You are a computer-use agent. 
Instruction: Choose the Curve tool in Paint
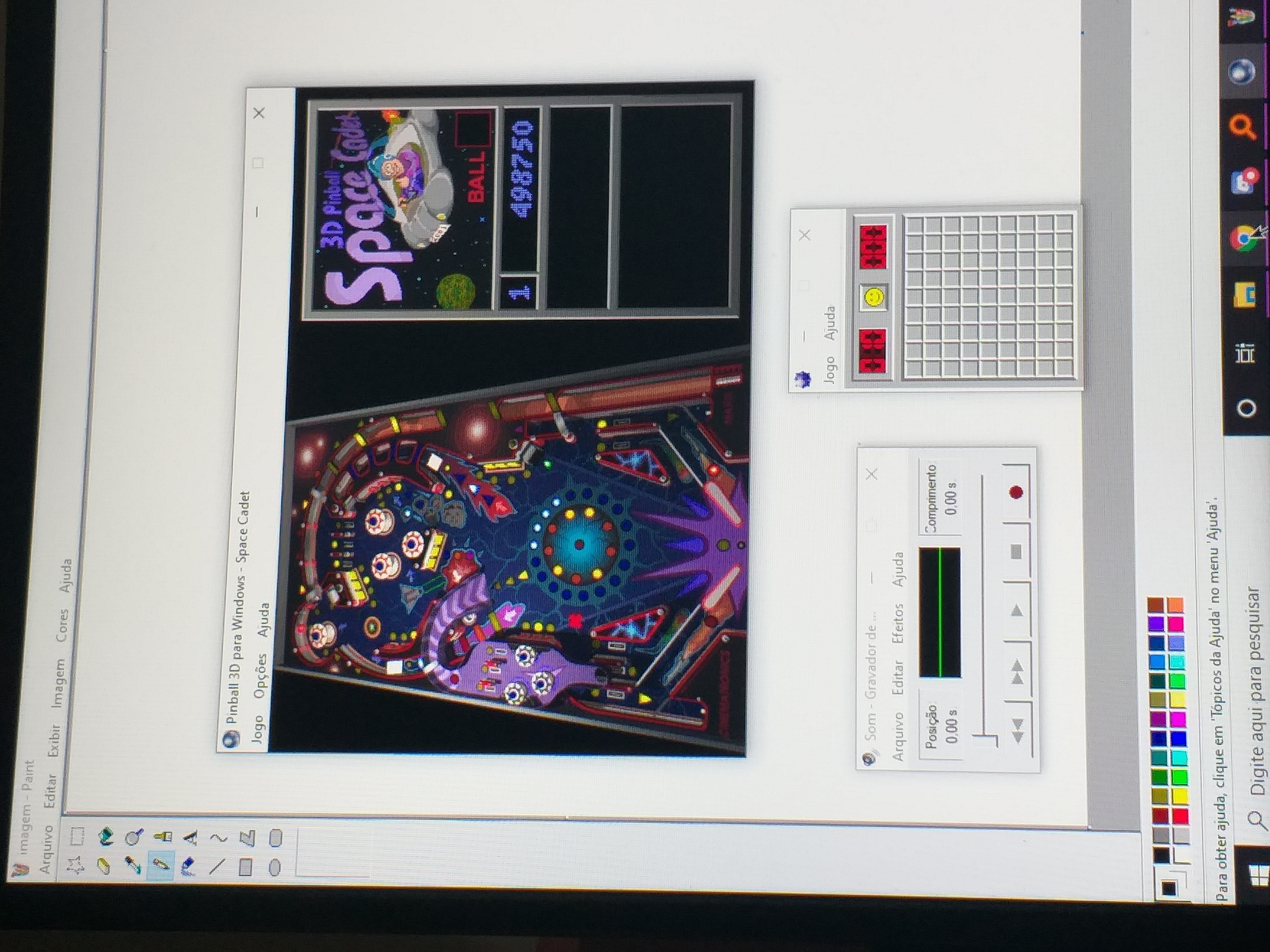(219, 838)
